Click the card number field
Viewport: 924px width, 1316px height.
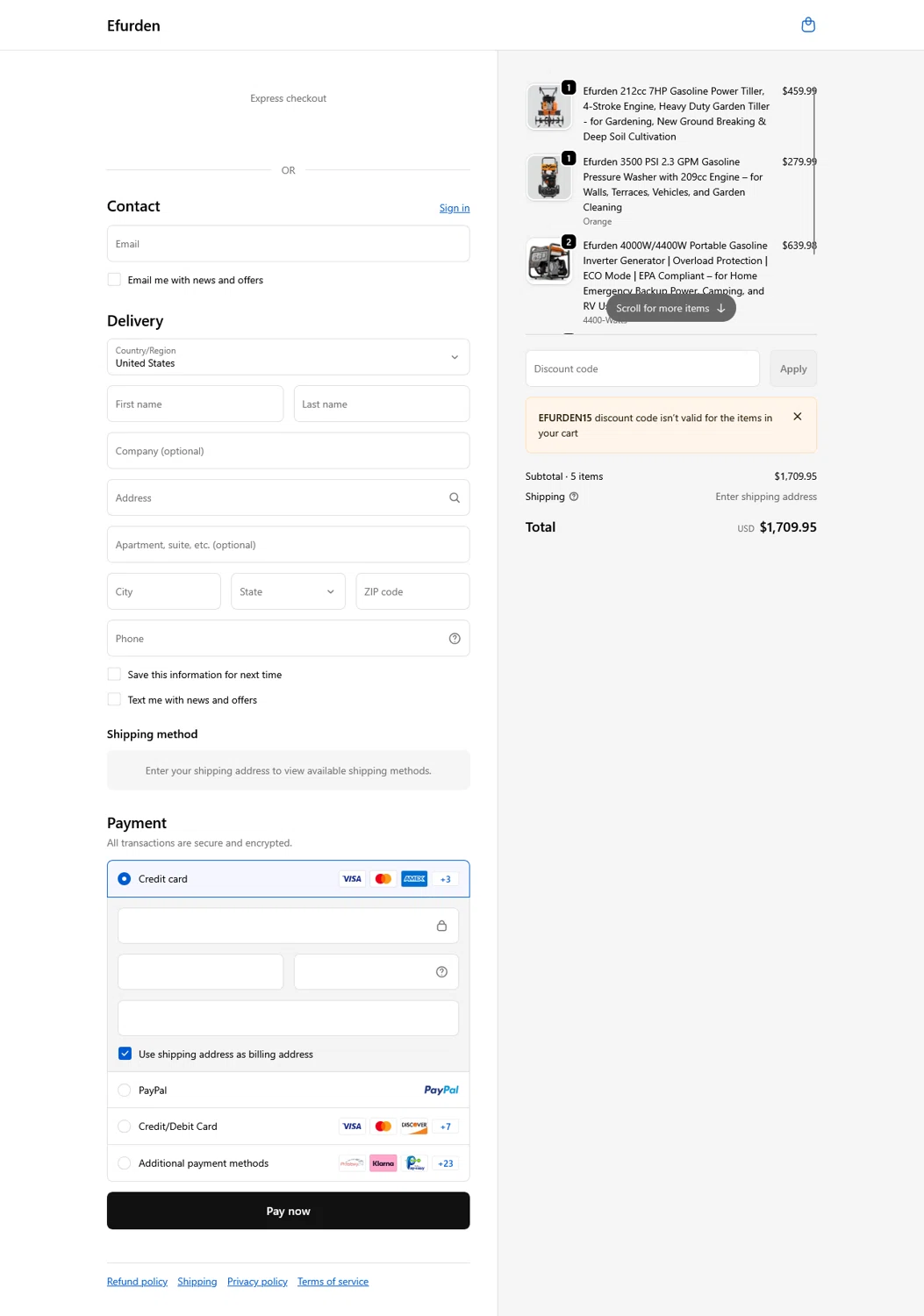pos(288,926)
